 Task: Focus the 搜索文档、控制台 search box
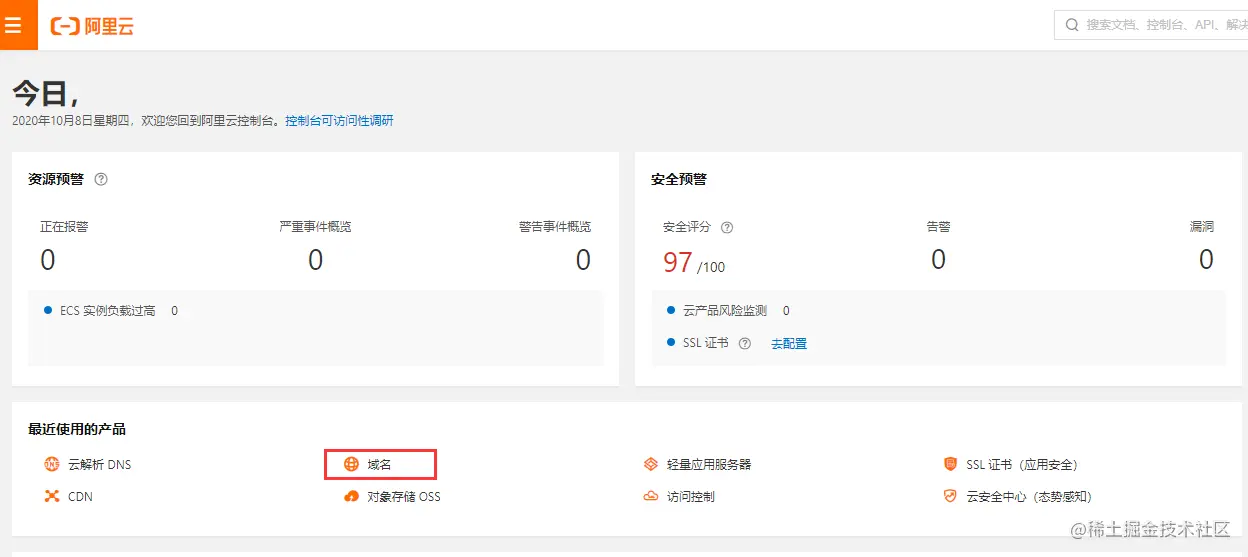pyautogui.click(x=1151, y=25)
